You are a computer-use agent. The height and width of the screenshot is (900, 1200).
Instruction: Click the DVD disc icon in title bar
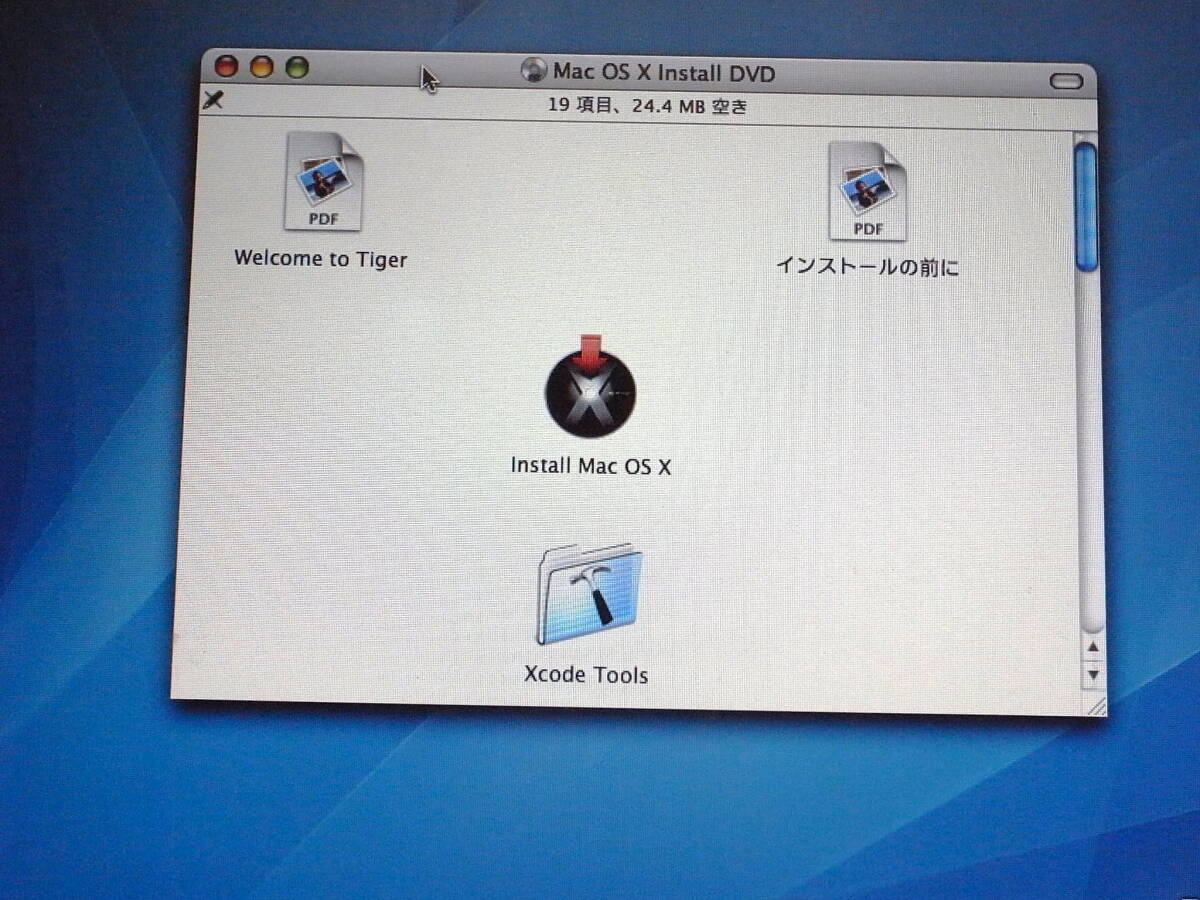(x=535, y=71)
